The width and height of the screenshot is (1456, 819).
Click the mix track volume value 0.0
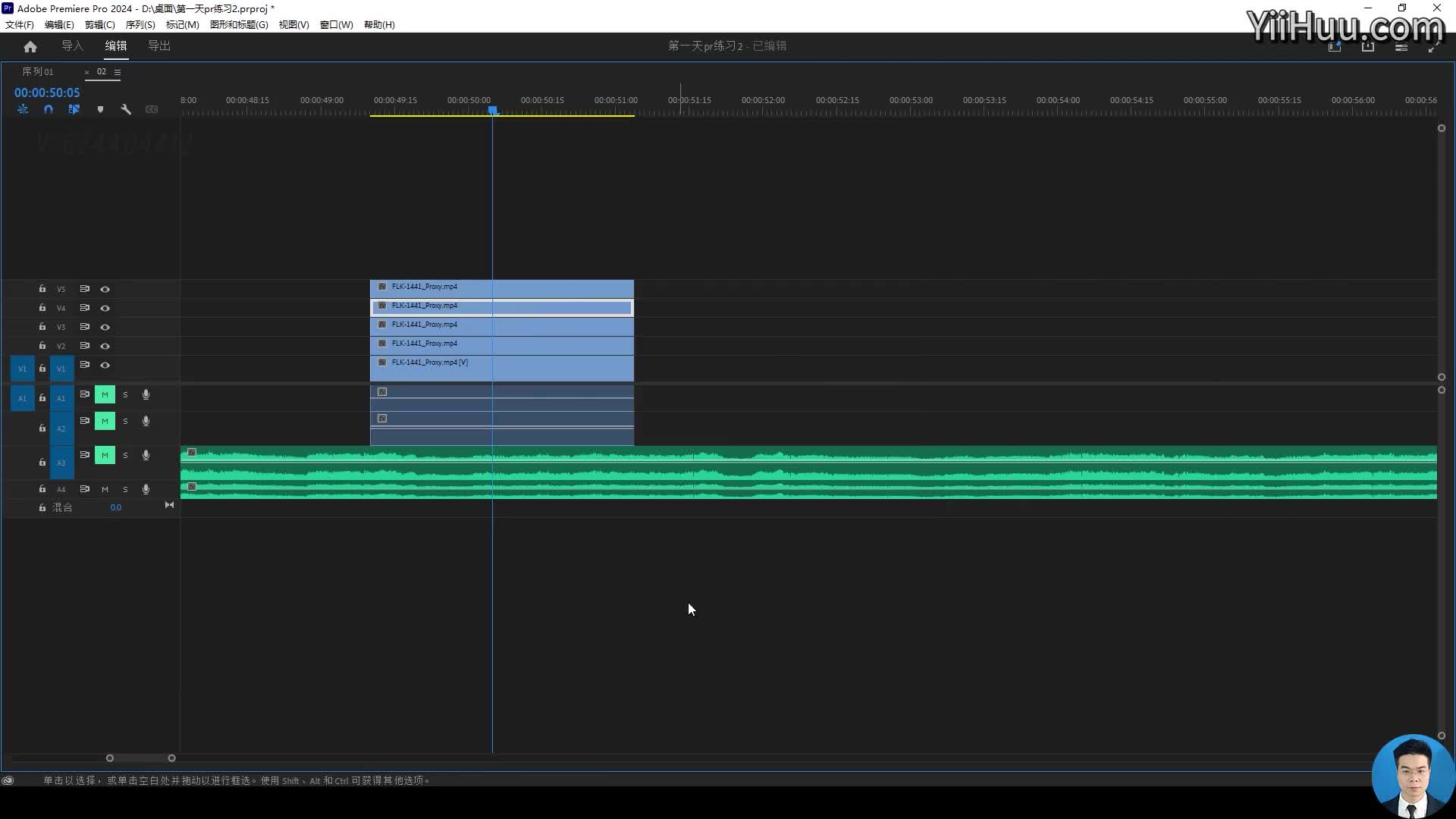click(115, 507)
